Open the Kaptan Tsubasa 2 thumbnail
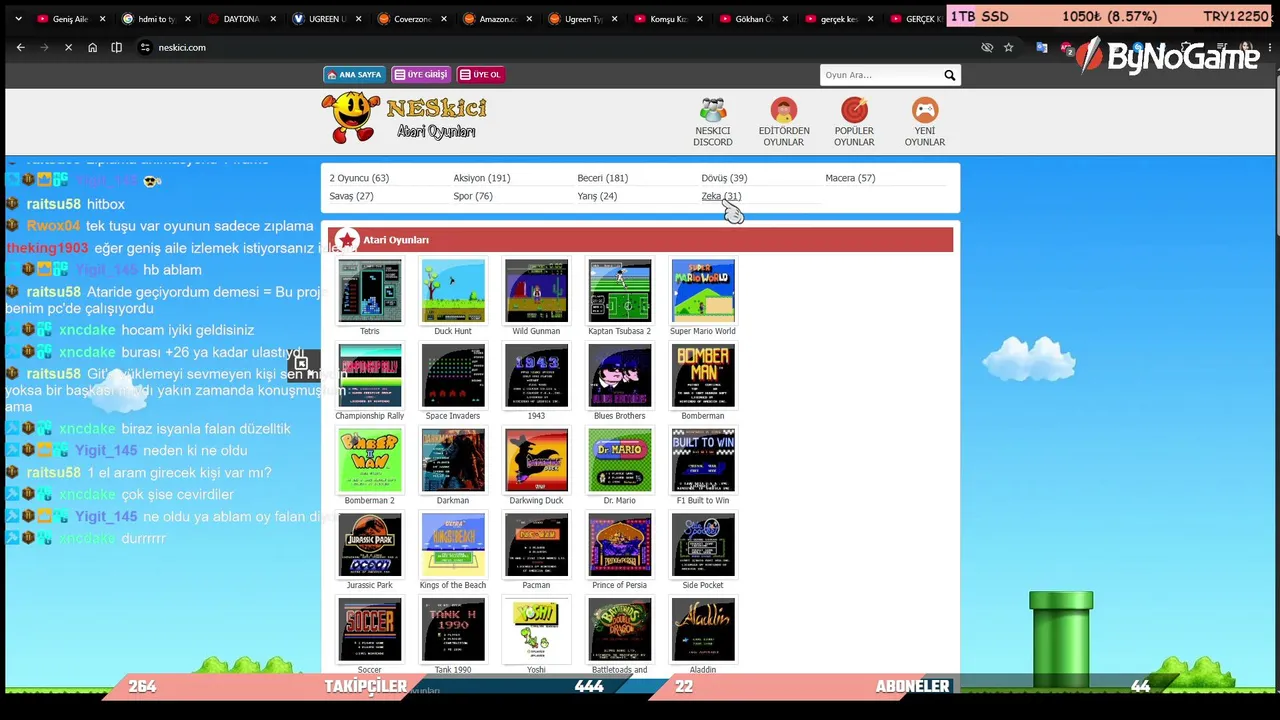The image size is (1280, 720). point(620,291)
